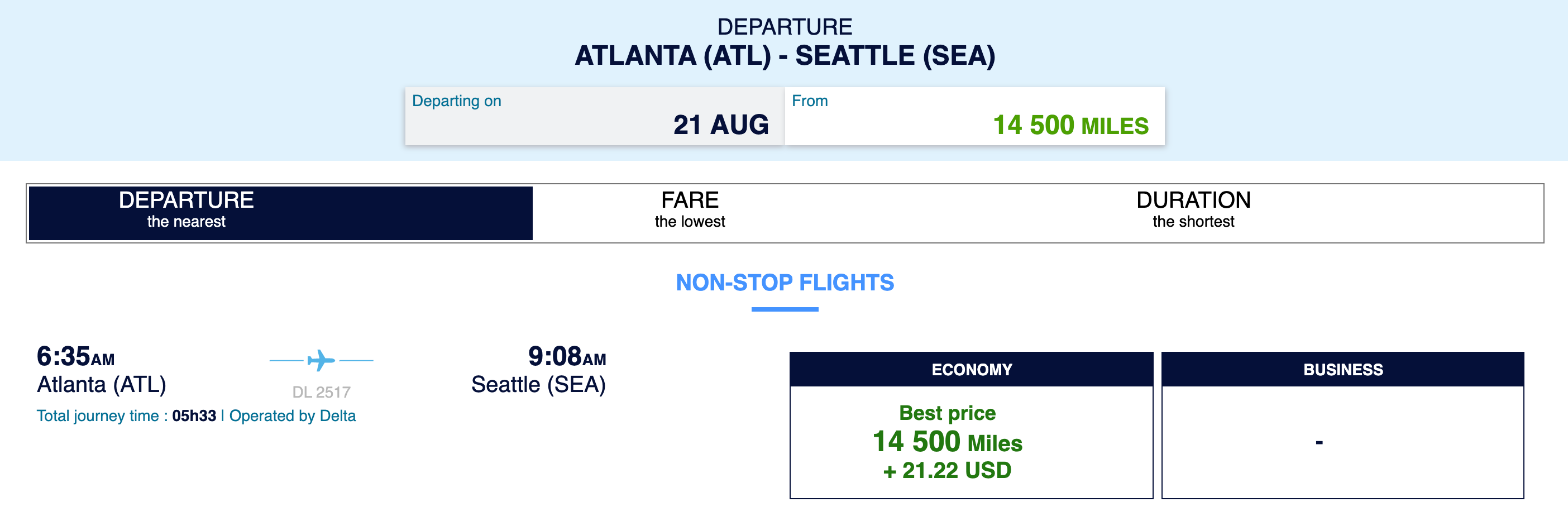Click the NON-STOP FLIGHTS section heading

point(784,283)
